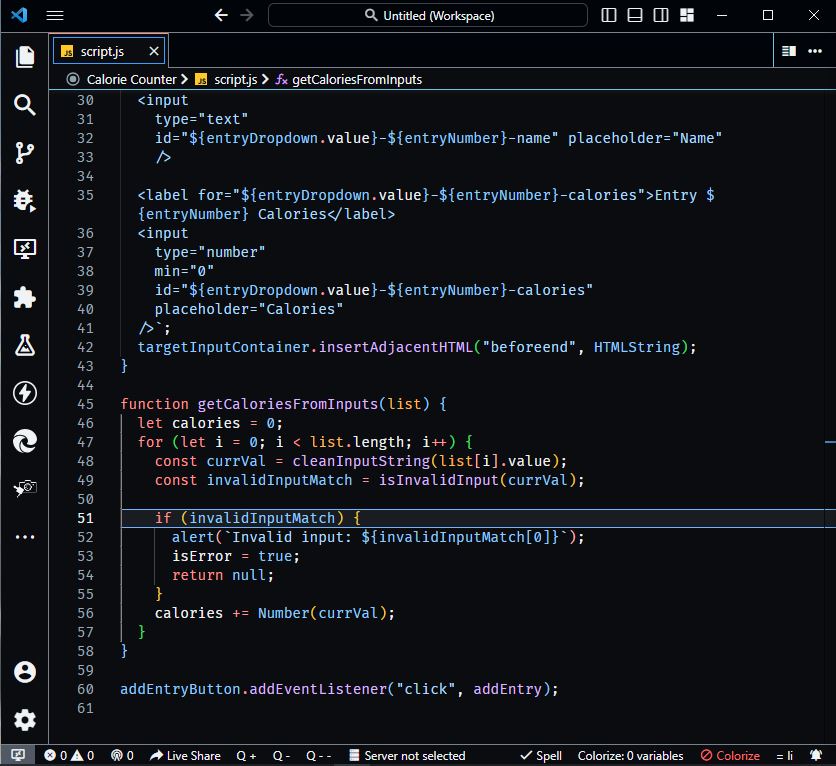Show additional views ellipsis in activity bar
The height and width of the screenshot is (766, 836).
pyautogui.click(x=25, y=537)
